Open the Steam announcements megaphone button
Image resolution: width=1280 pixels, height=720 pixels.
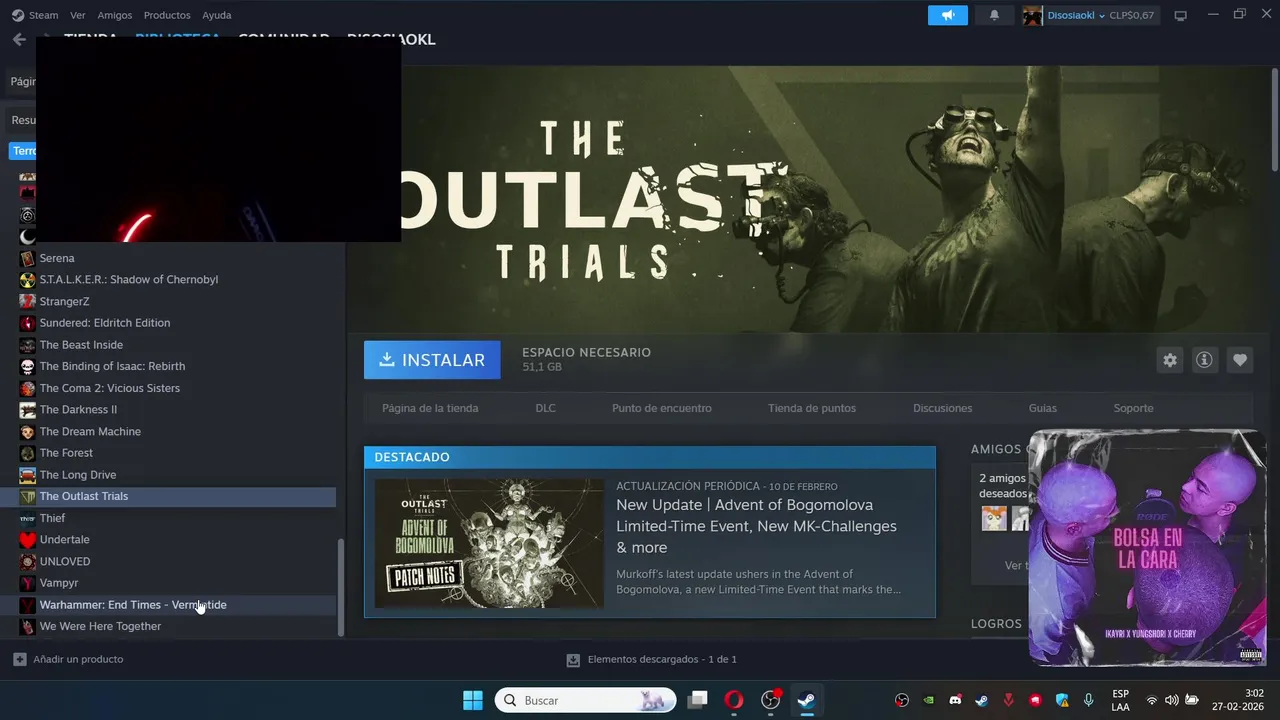948,15
